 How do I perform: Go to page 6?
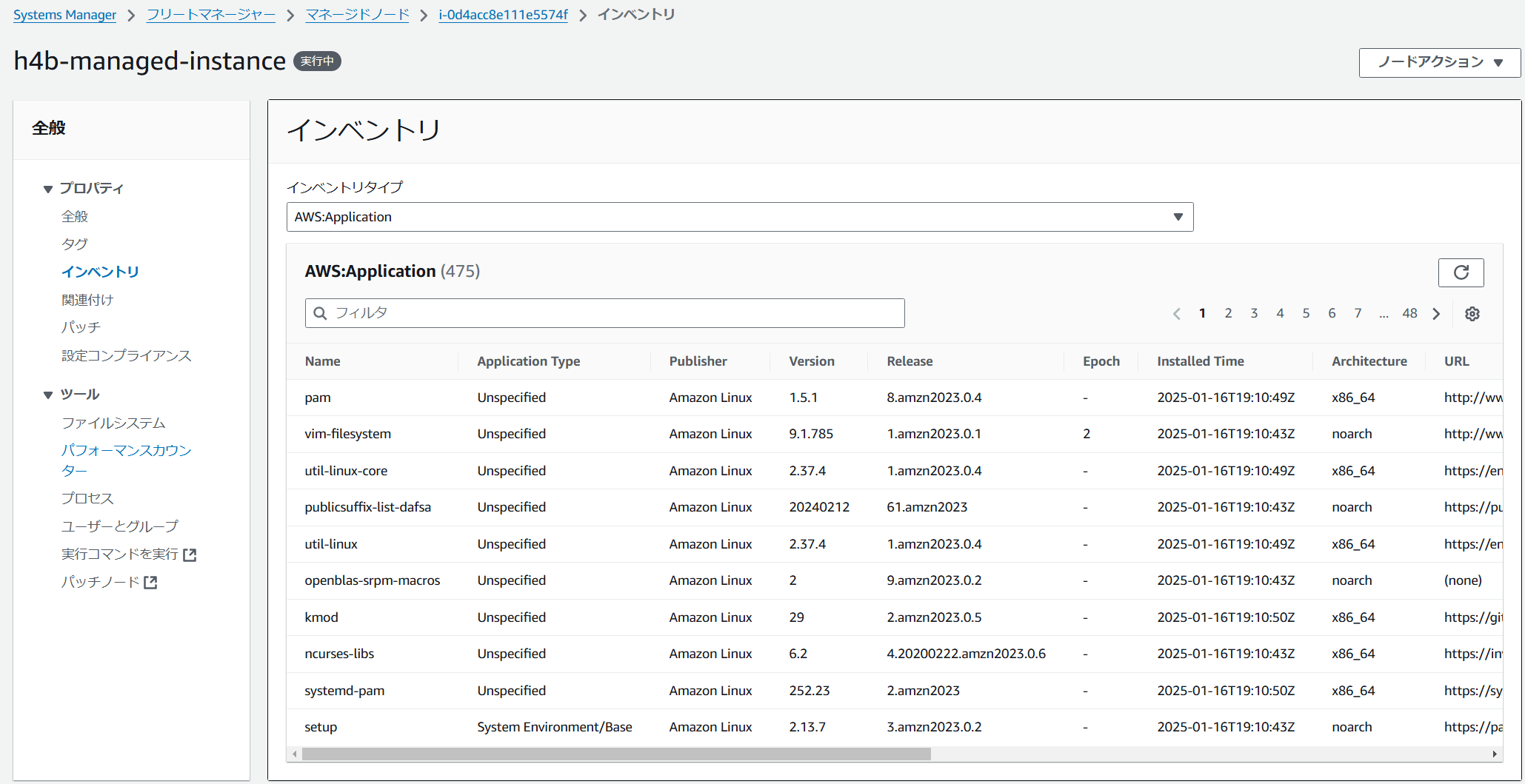(1332, 313)
